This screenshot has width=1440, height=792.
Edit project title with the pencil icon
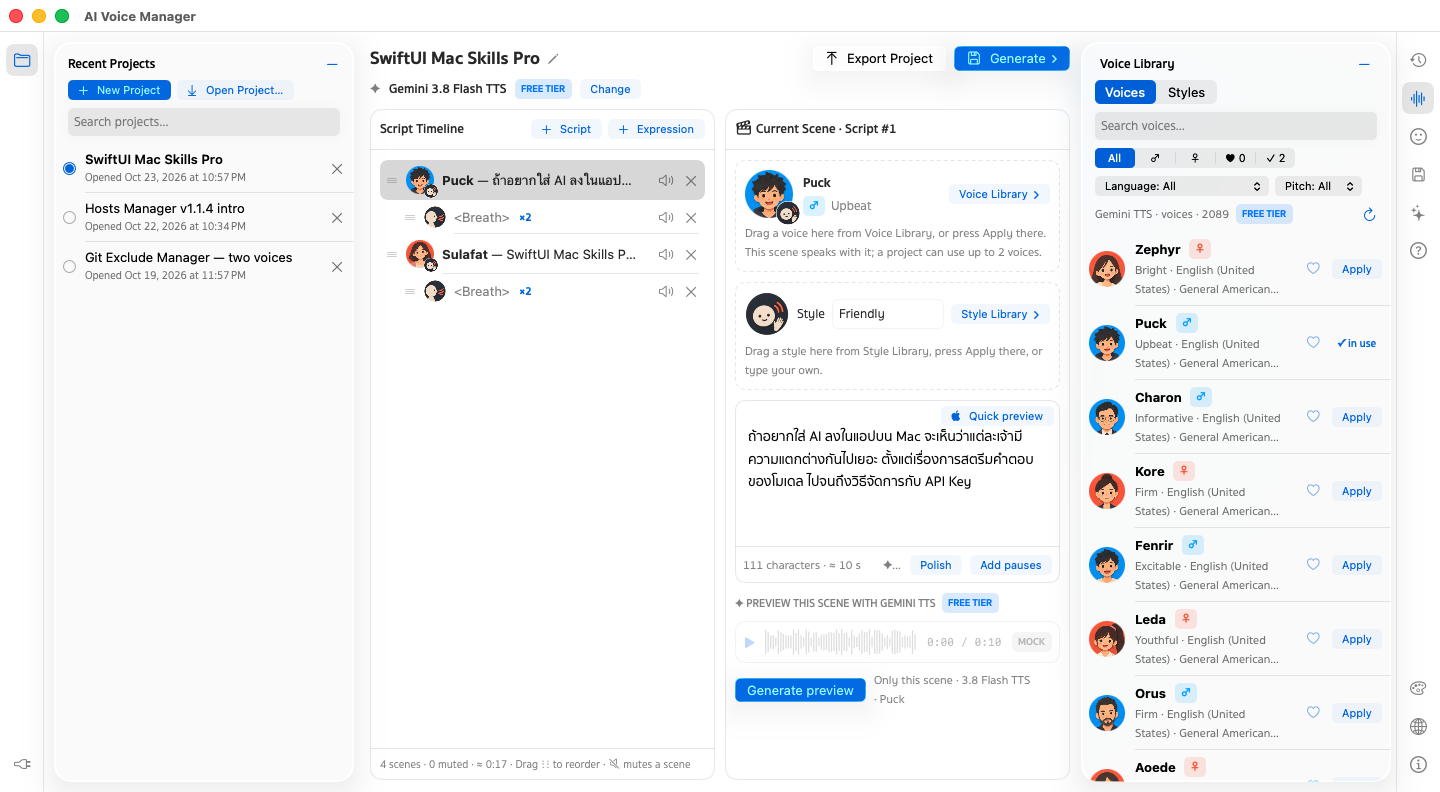pos(554,58)
